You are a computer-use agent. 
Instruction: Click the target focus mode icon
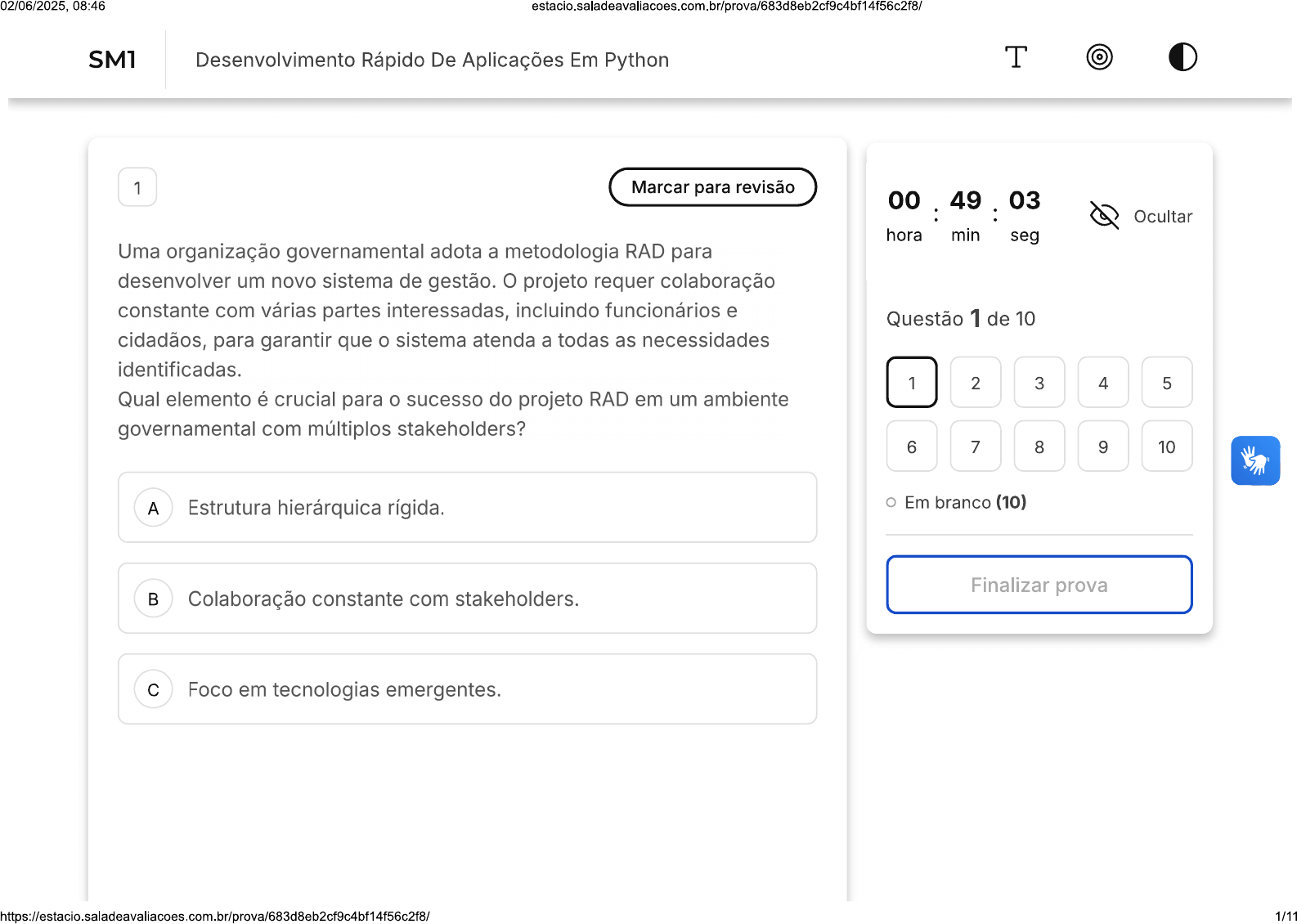click(x=1099, y=57)
